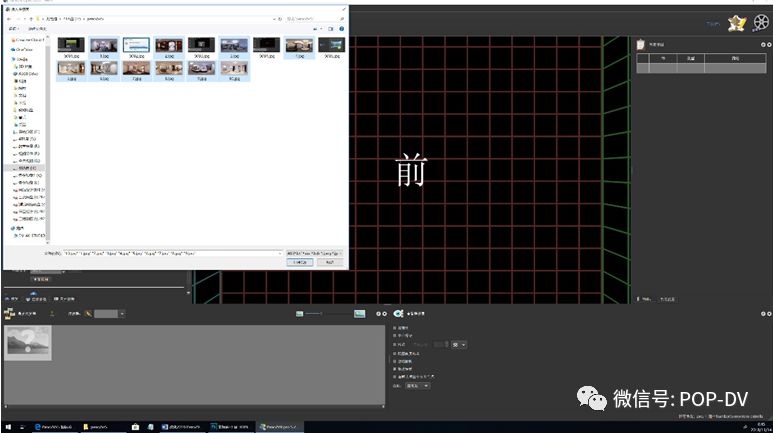This screenshot has width=773, height=433.
Task: Set thumbnails to smallest with small-image icon
Action: 299,314
